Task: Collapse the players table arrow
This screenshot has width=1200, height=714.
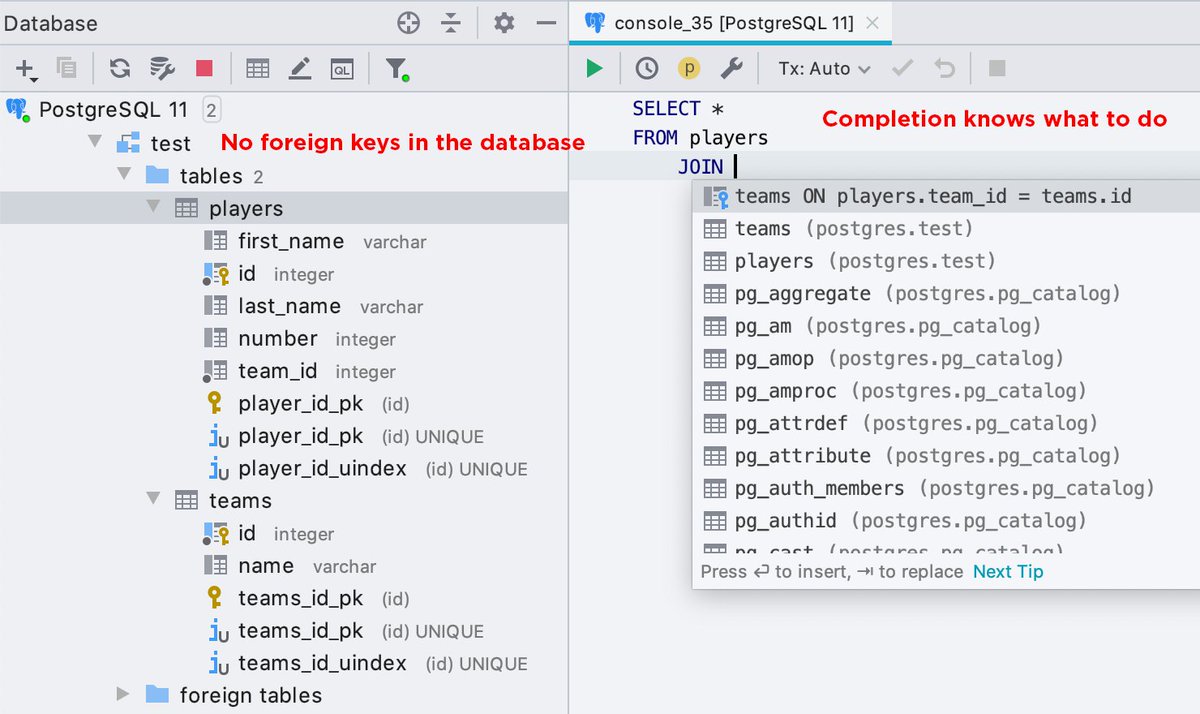Action: tap(154, 208)
